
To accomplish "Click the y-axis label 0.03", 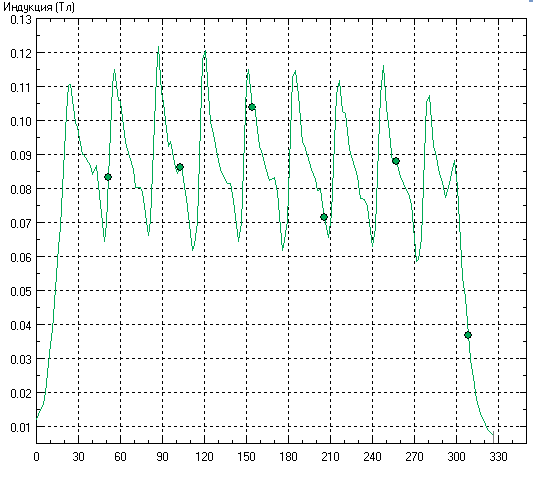I will 21,359.
